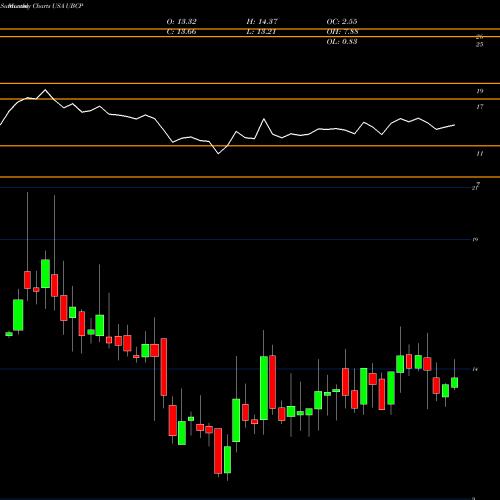Click the '14' price axis label in candlestick panel

(475, 369)
